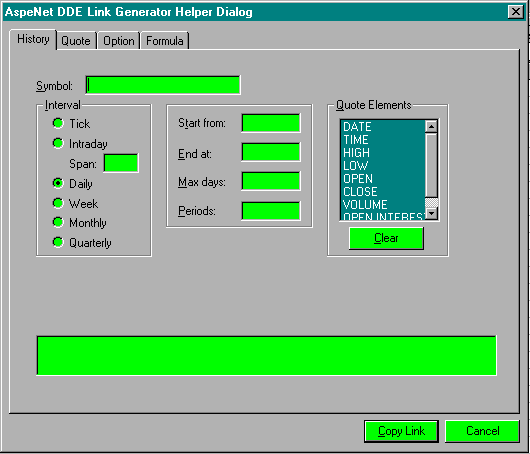Close the DDE Link Generator dialog
Screen dimensions: 530x454
(516, 12)
